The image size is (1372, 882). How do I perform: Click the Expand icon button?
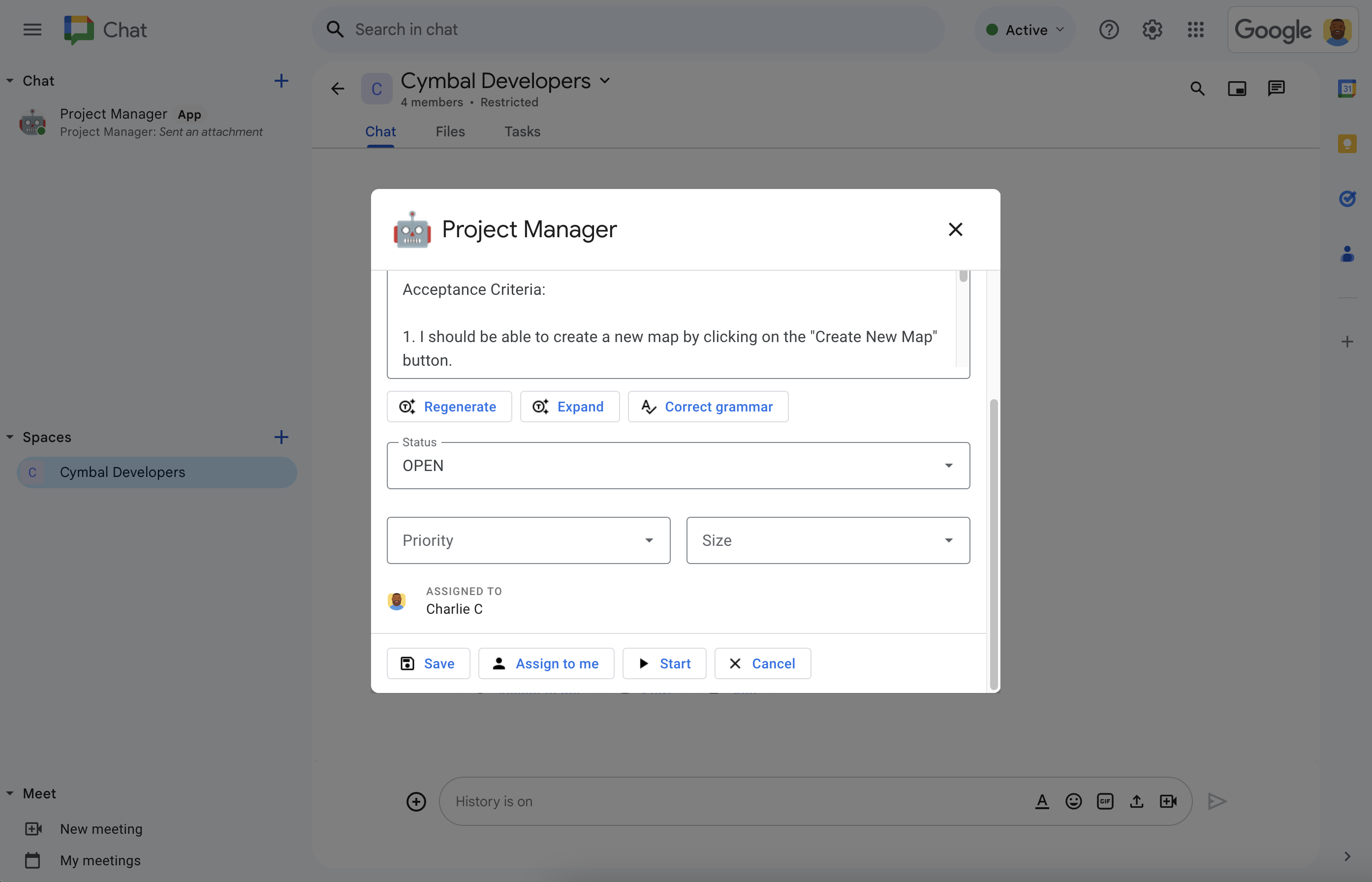[541, 406]
